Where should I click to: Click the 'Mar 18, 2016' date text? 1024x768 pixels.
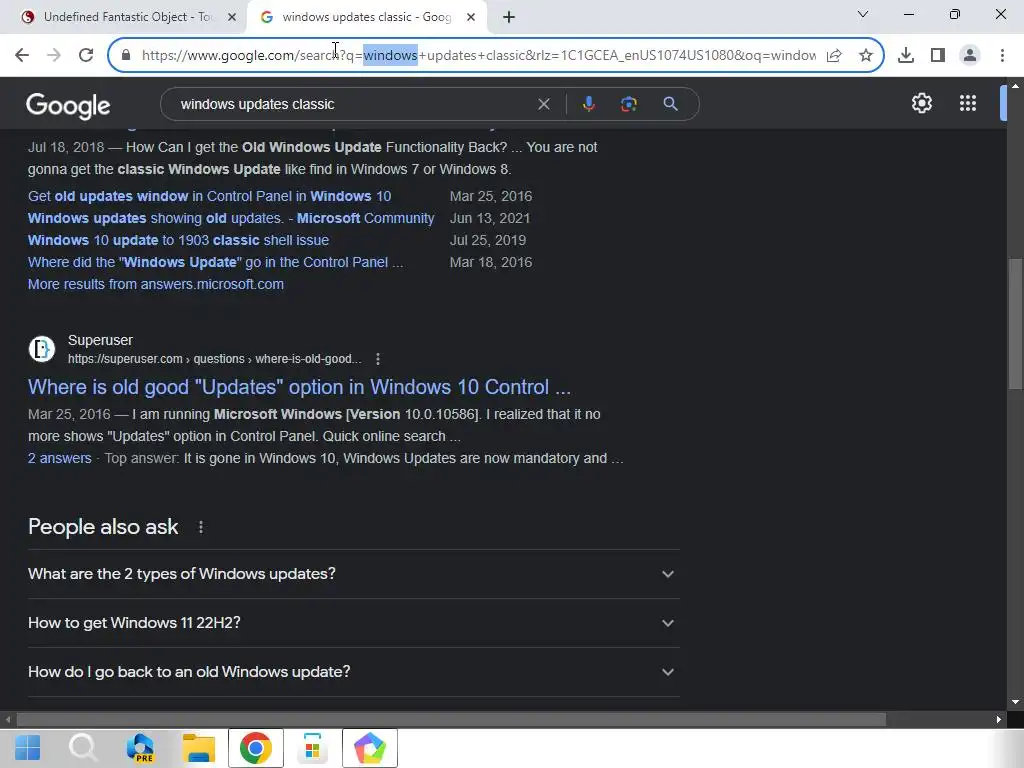(x=491, y=263)
